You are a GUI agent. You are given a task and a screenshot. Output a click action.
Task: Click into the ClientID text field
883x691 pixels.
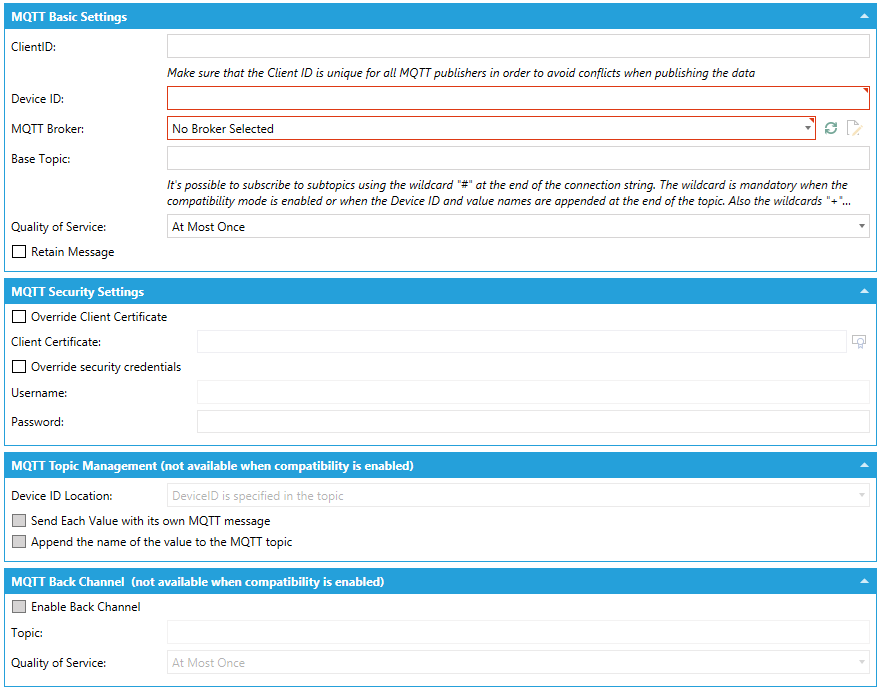[x=518, y=47]
